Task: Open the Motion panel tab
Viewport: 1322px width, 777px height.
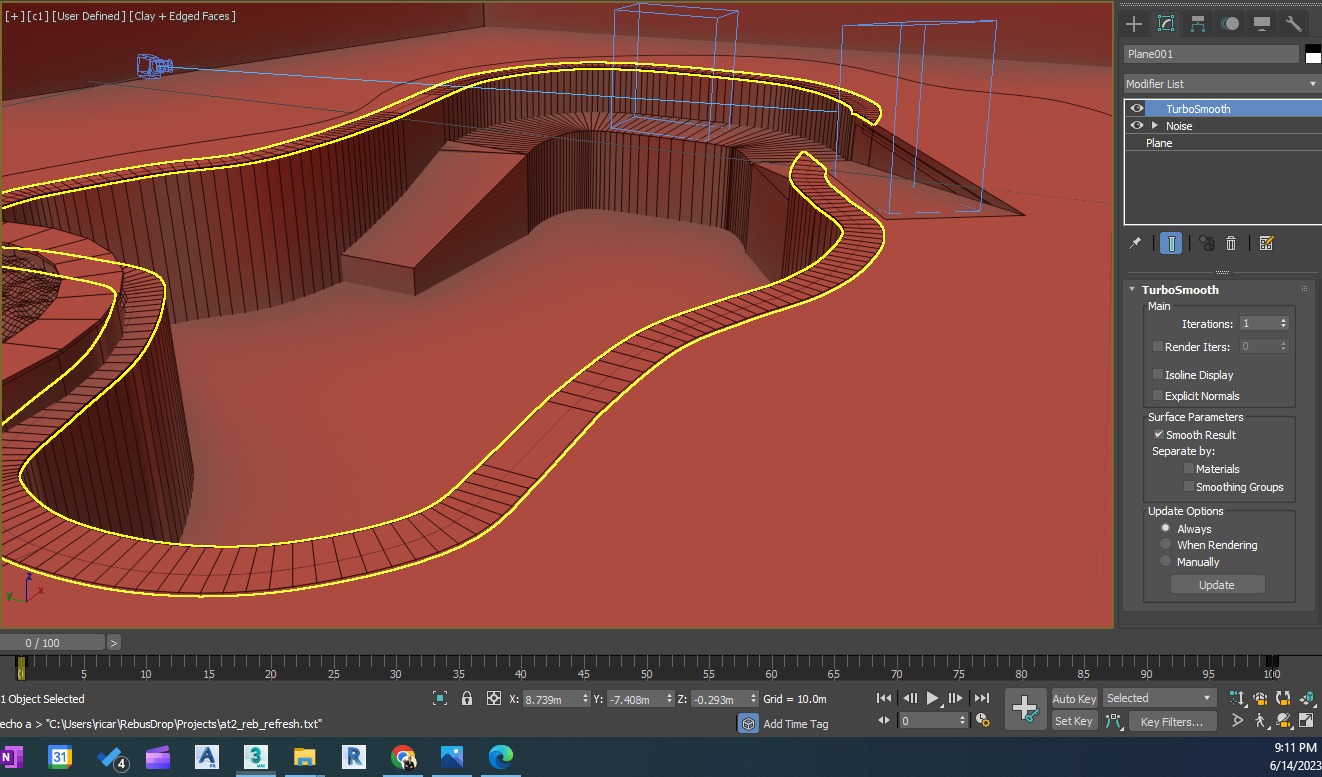Action: tap(1229, 24)
